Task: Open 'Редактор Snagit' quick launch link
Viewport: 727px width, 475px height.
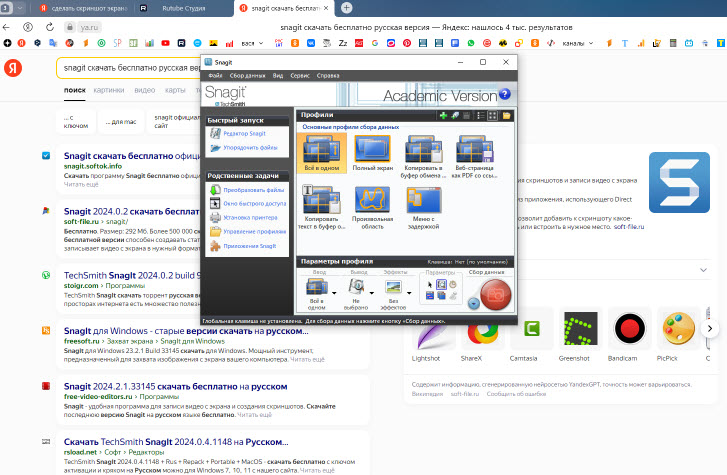Action: point(244,134)
